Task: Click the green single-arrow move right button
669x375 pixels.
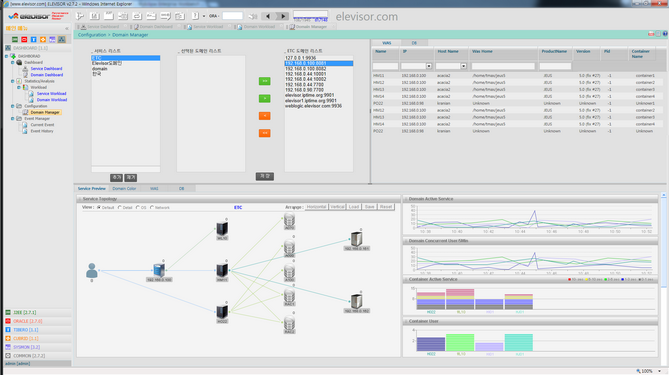Action: (265, 98)
